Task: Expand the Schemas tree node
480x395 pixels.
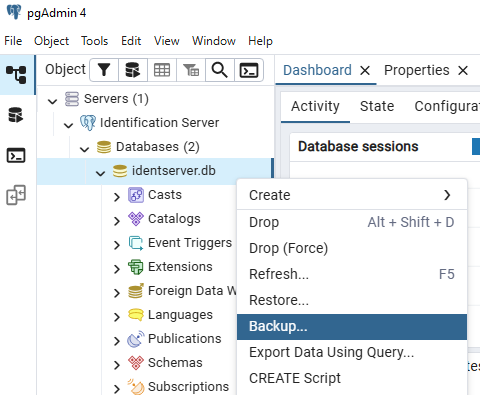Action: pyautogui.click(x=116, y=365)
